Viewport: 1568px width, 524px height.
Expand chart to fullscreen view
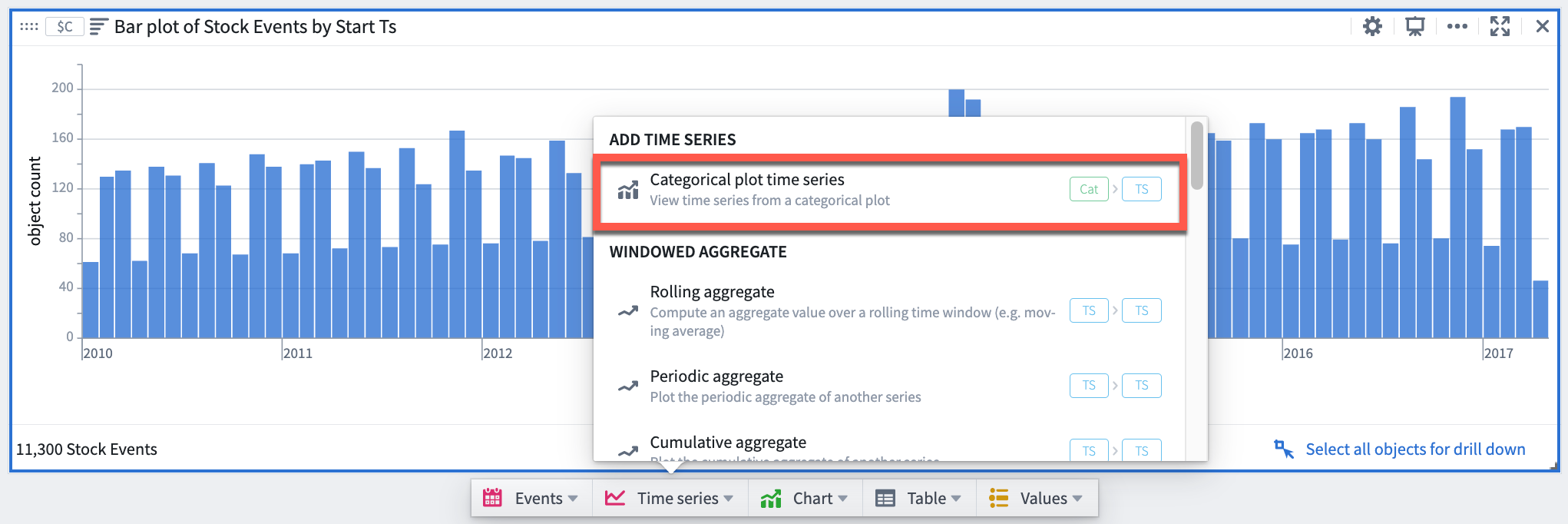click(1500, 27)
